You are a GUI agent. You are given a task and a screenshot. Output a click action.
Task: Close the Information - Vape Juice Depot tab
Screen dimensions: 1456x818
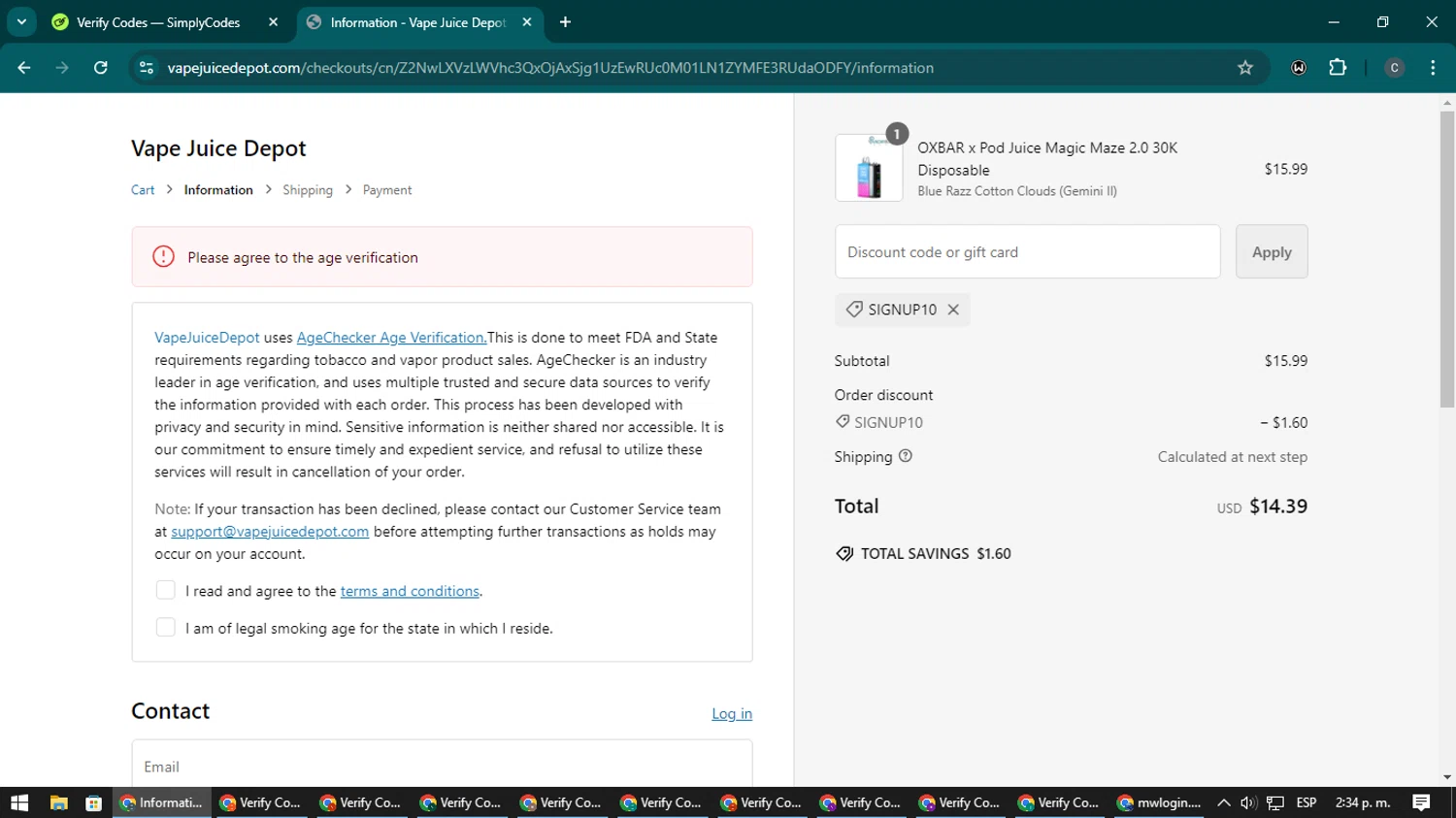[527, 22]
